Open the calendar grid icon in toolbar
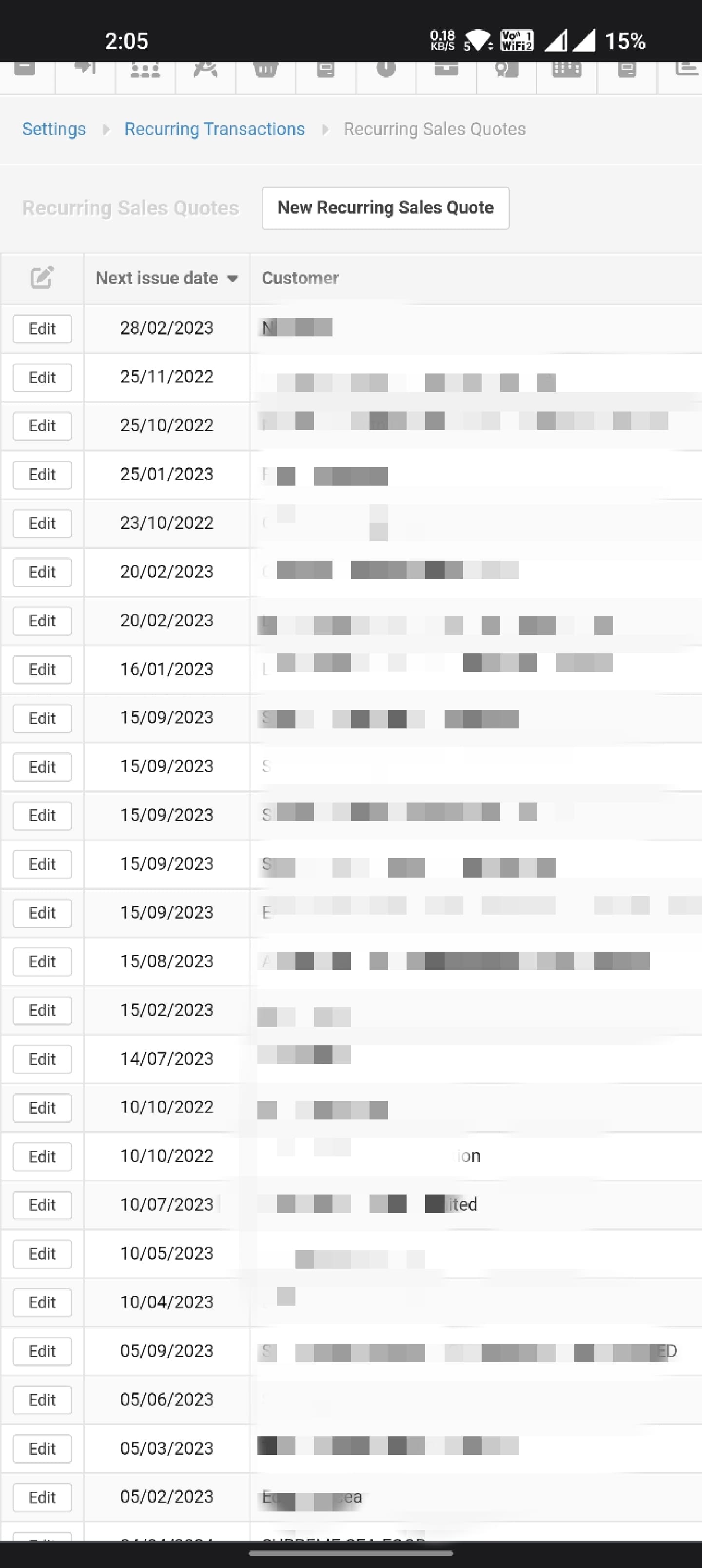 566,69
